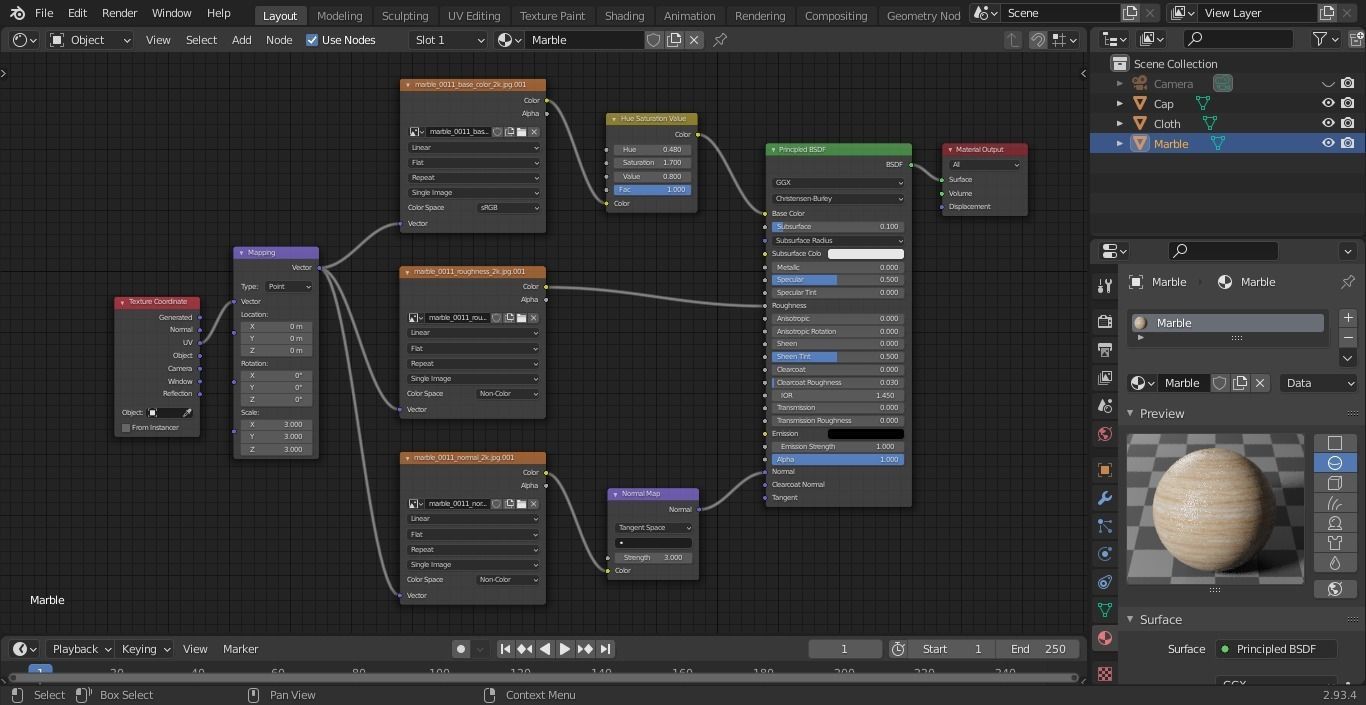
Task: Select the hair preview type
Action: [1334, 503]
